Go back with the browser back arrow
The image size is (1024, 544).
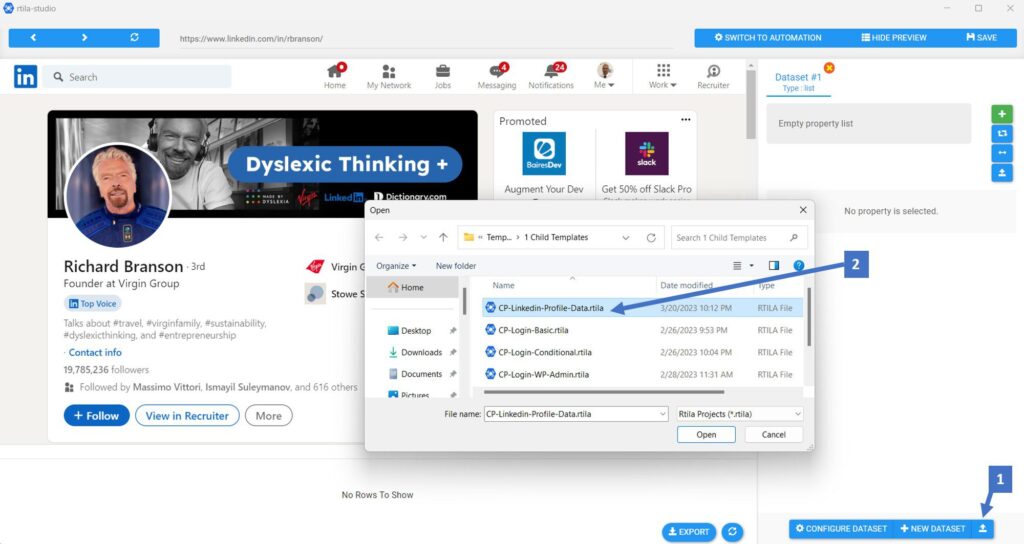(33, 38)
